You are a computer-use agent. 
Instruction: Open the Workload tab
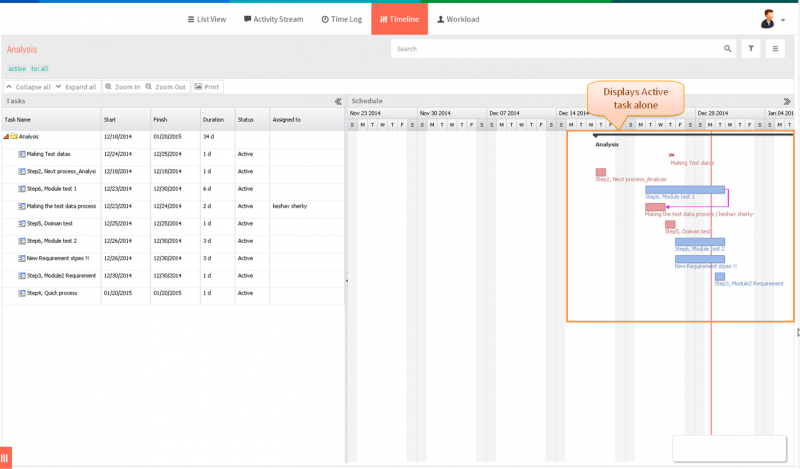[x=458, y=19]
